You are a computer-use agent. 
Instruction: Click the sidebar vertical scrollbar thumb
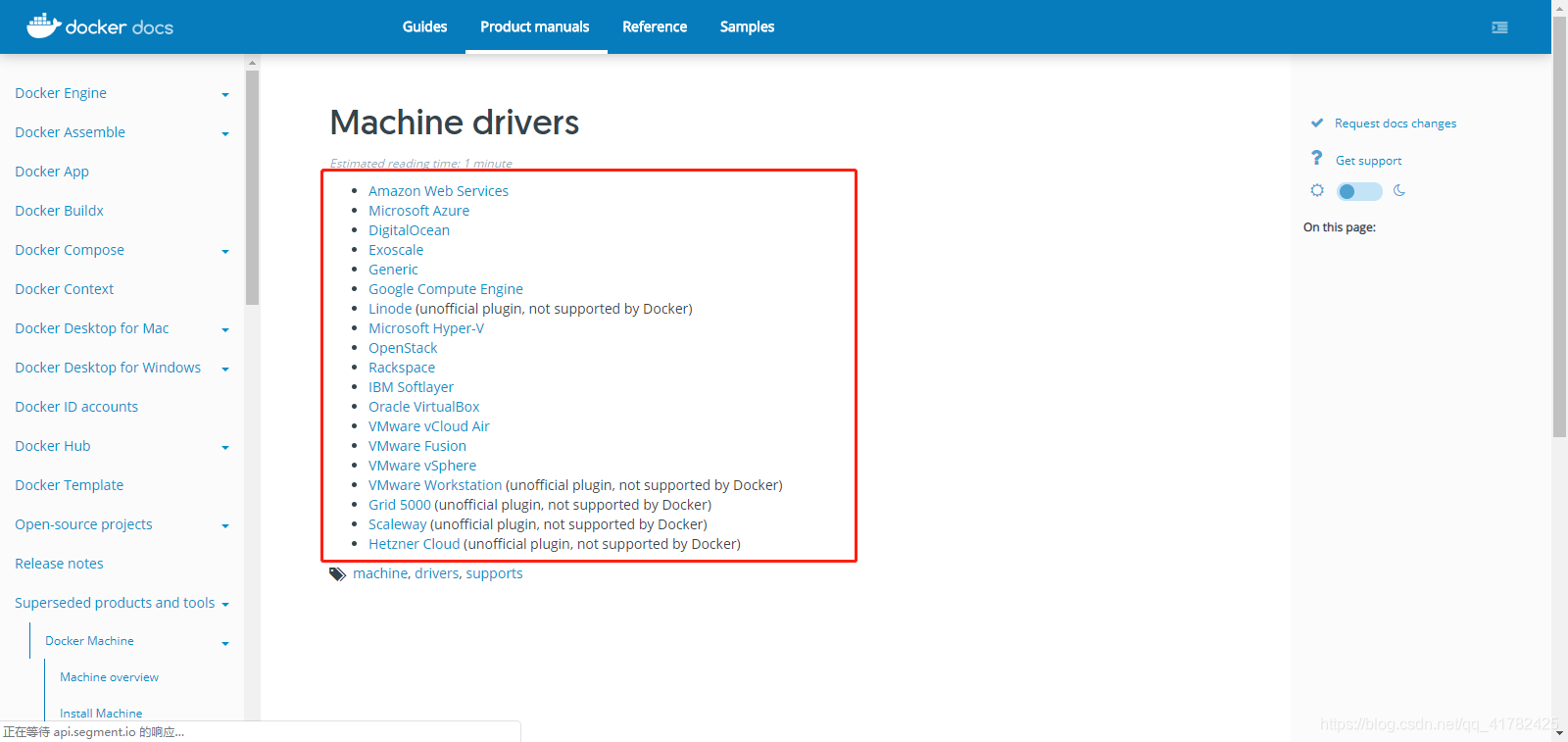[252, 187]
